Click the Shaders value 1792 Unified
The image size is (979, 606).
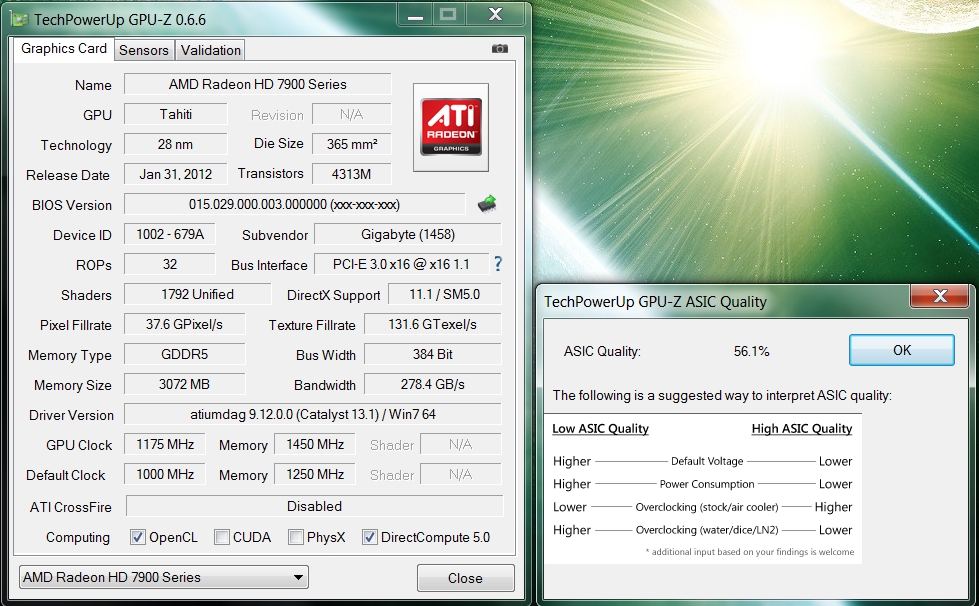point(197,294)
